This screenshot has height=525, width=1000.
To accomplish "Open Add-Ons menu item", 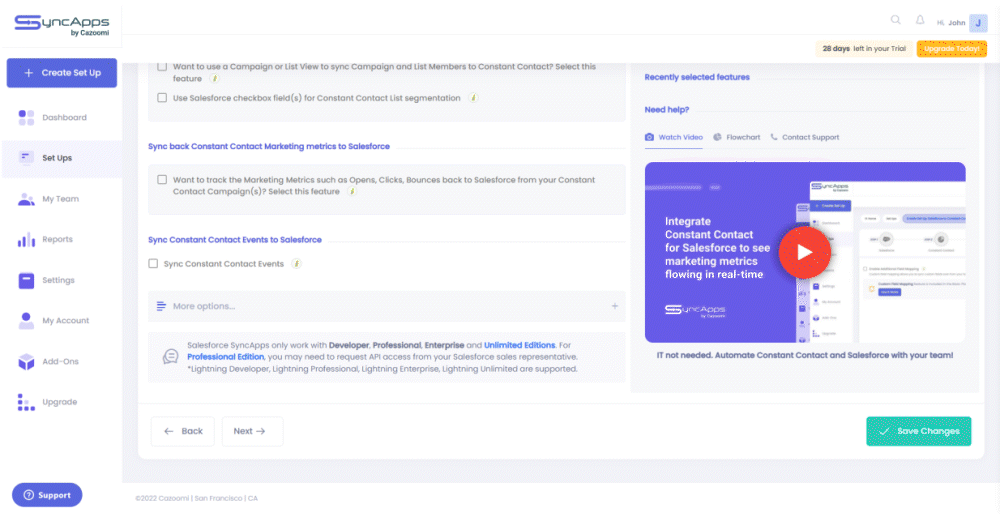I will click(x=62, y=362).
